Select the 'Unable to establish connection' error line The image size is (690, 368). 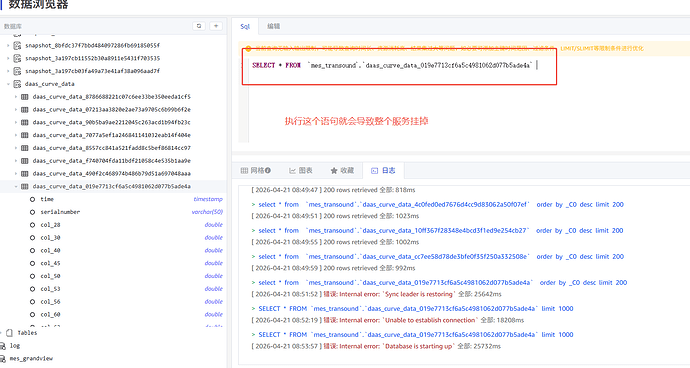388,320
